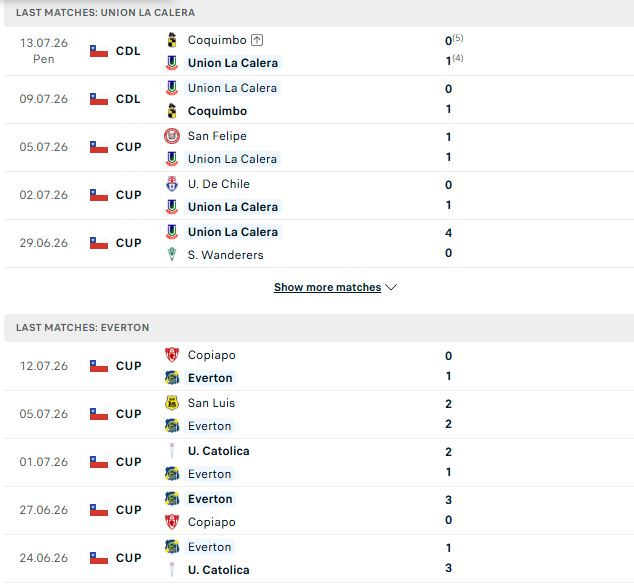Click the Coquimbo crest in the 13.07.26 match
The height and width of the screenshot is (584, 634).
pos(172,40)
